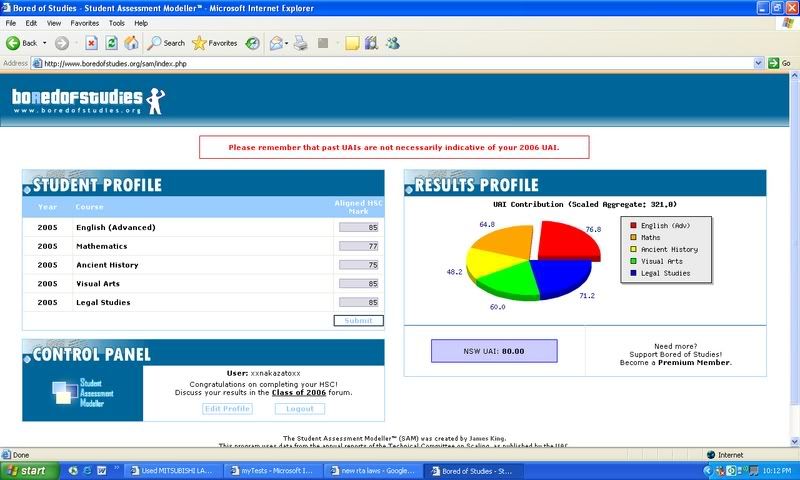Viewport: 800px width, 480px height.
Task: Click the yellow note toolbar icon
Action: coord(352,43)
